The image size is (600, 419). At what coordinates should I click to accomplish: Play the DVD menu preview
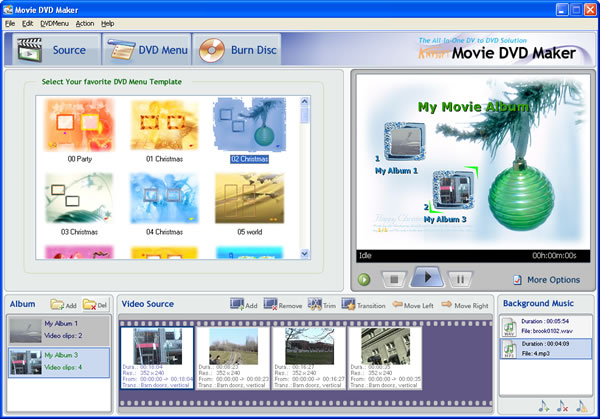click(x=427, y=277)
